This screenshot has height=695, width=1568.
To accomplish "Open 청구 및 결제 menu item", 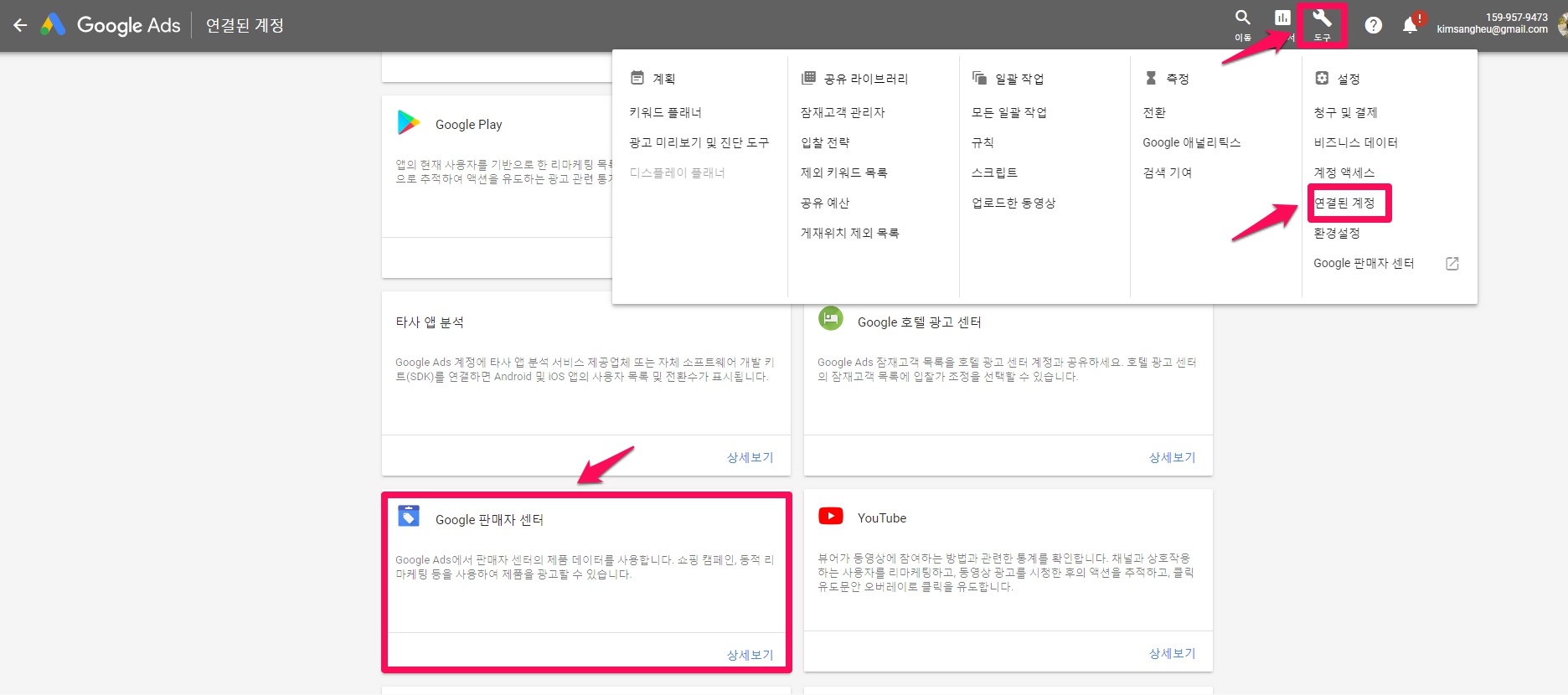I will 1345,112.
